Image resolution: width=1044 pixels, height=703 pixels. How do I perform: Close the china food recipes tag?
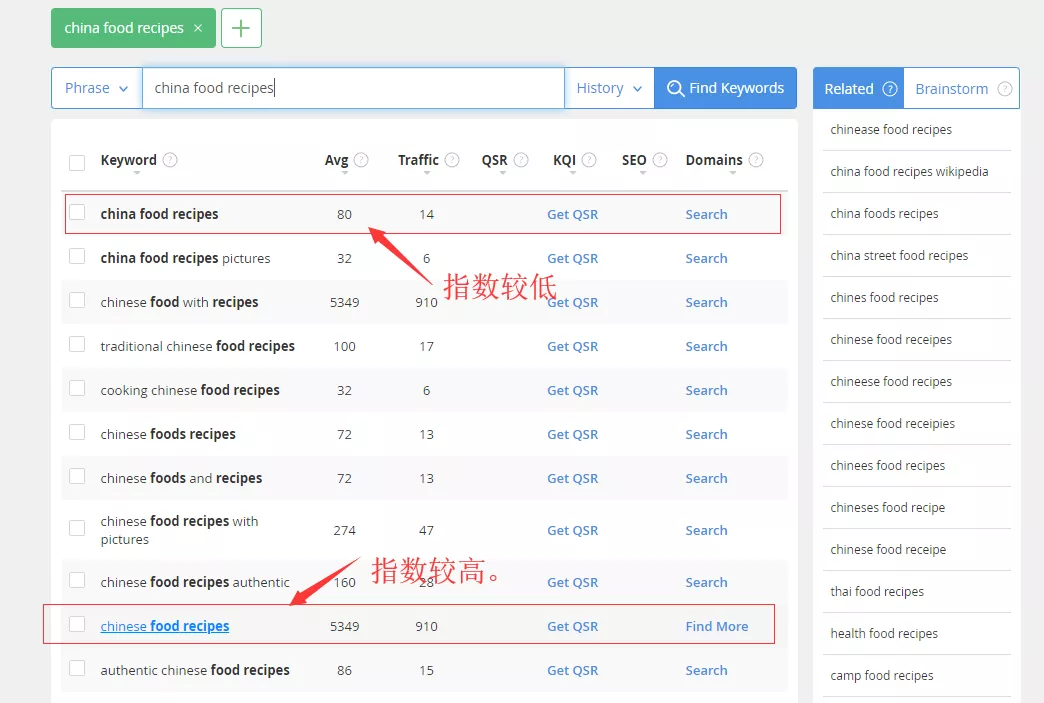(198, 28)
